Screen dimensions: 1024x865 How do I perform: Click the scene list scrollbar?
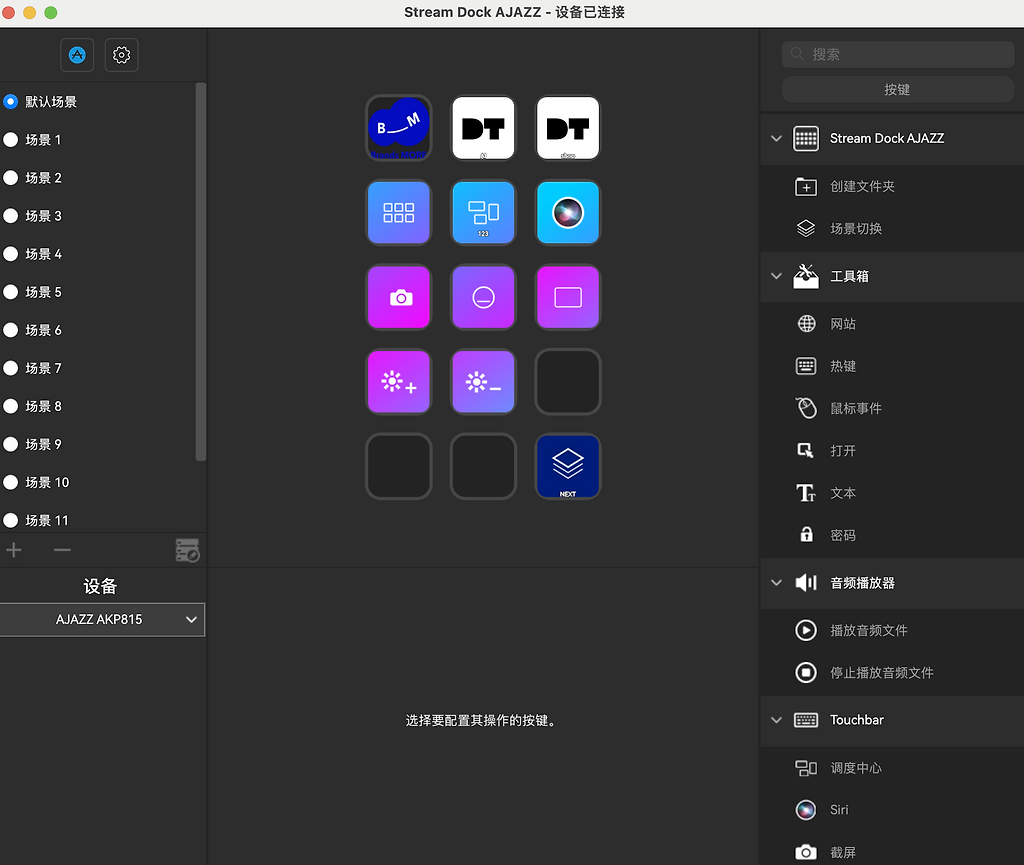(200, 272)
